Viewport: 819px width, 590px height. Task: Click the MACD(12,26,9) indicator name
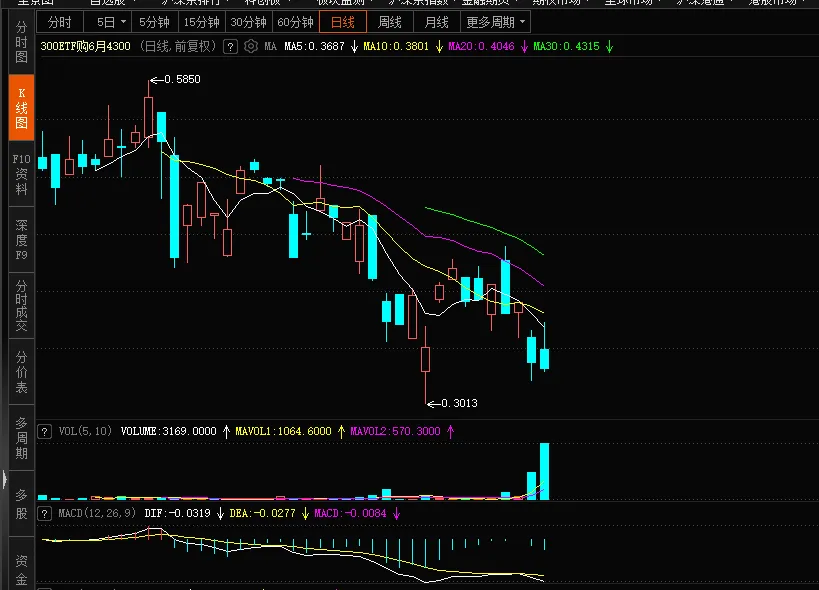click(x=97, y=513)
